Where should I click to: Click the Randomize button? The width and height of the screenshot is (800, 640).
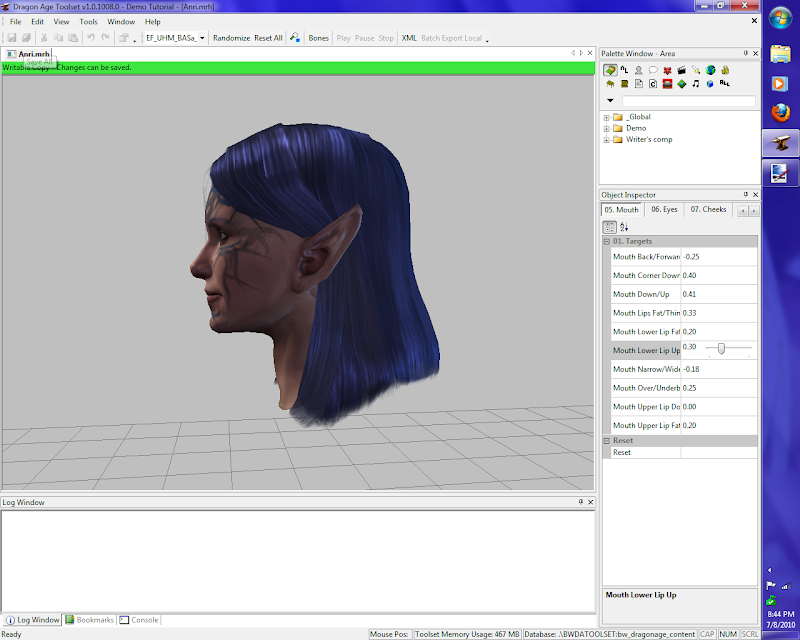(231, 38)
